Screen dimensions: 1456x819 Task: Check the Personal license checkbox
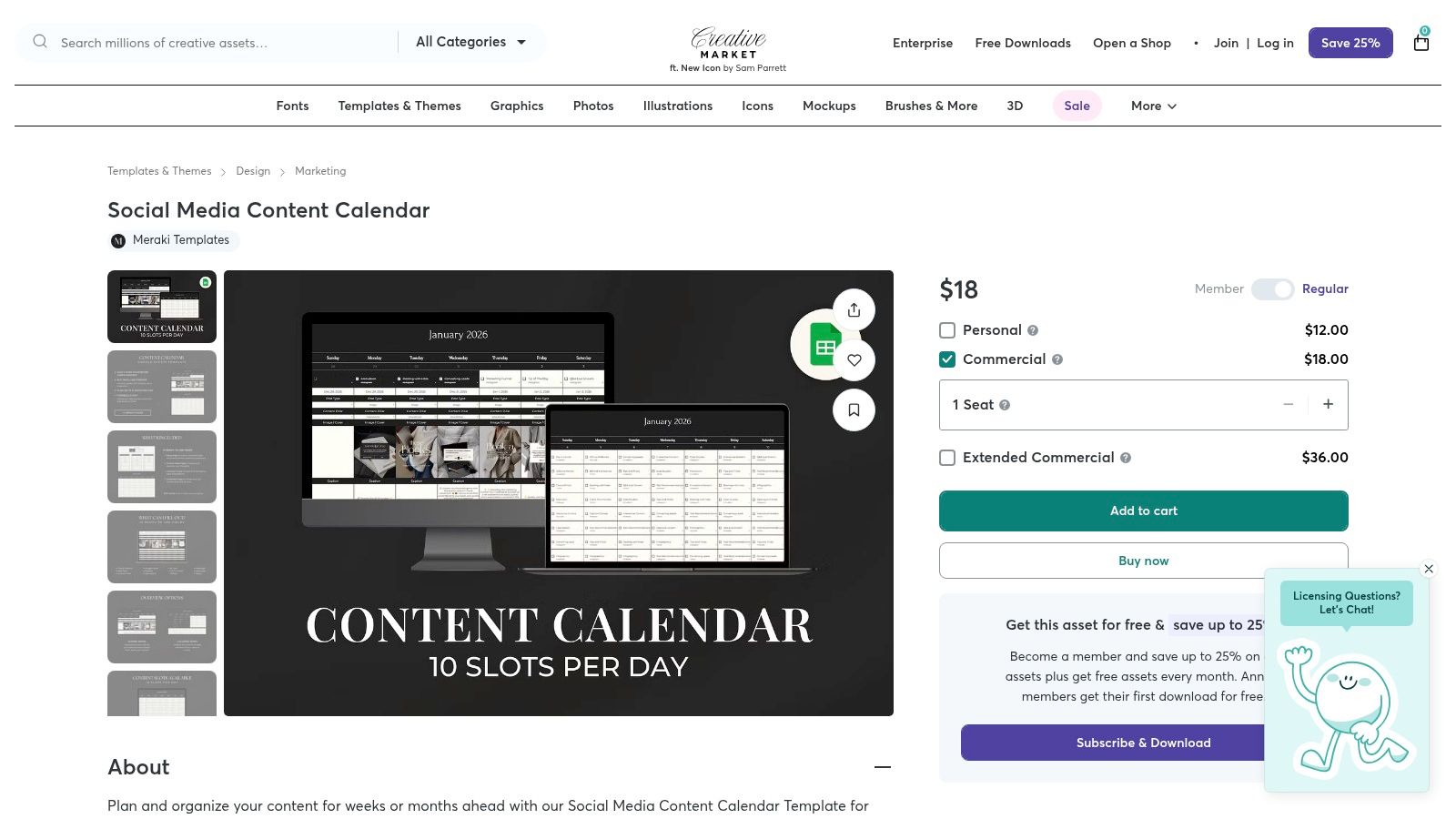(x=947, y=330)
